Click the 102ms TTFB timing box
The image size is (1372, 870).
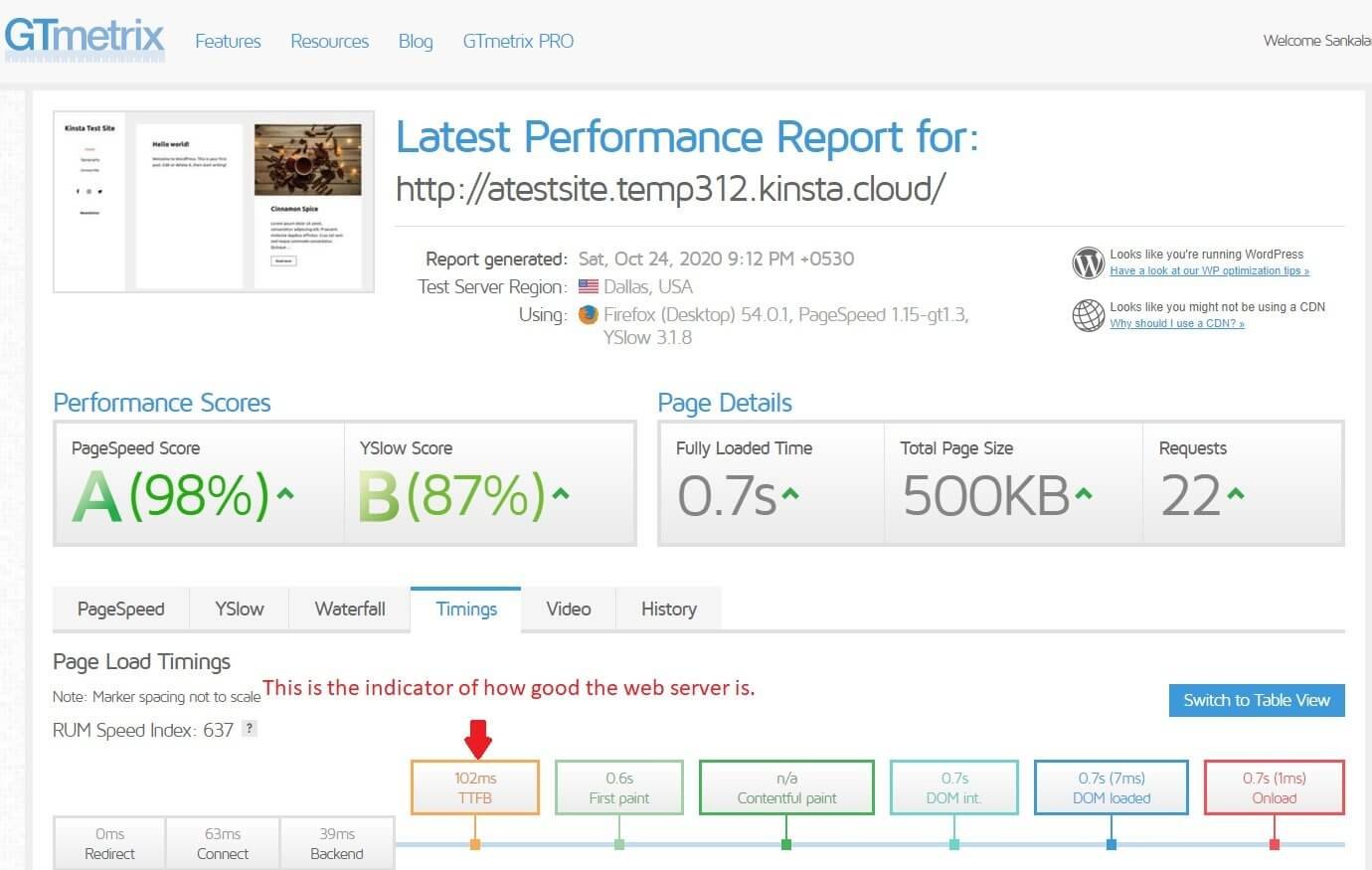click(475, 787)
